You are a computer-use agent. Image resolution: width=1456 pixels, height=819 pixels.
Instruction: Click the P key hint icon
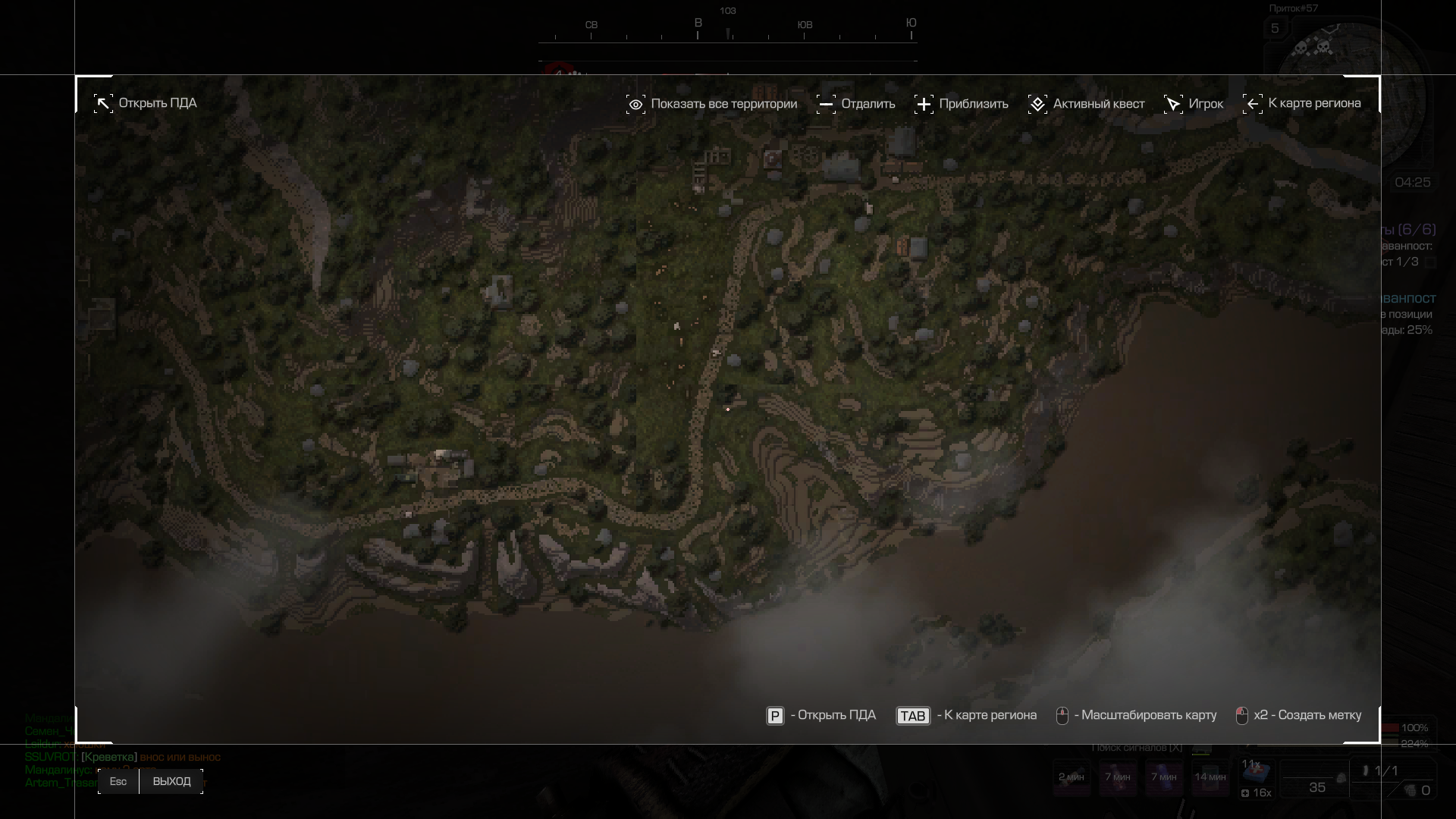pos(775,716)
